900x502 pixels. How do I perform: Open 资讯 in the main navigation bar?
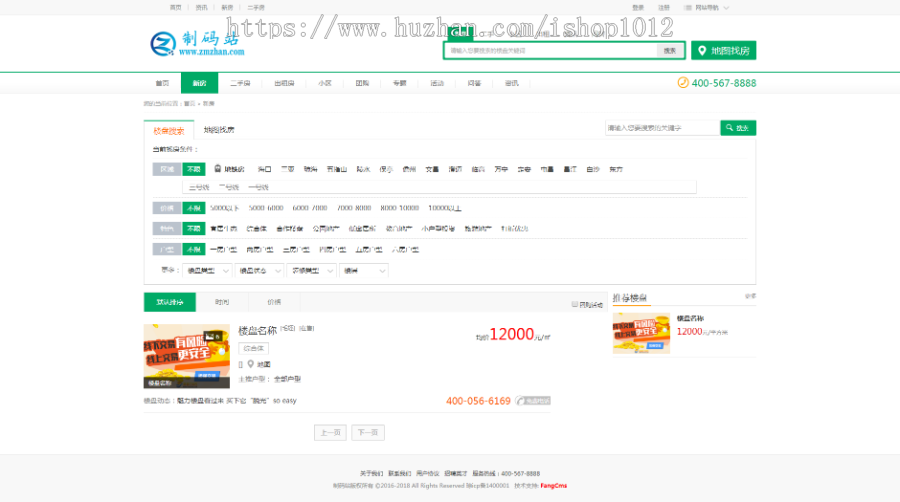pyautogui.click(x=511, y=83)
